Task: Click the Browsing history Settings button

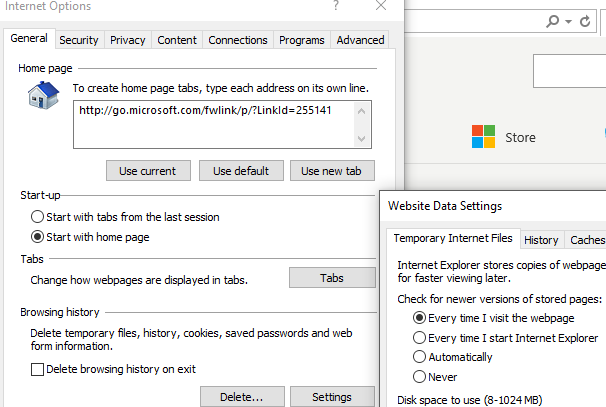Action: [x=332, y=397]
